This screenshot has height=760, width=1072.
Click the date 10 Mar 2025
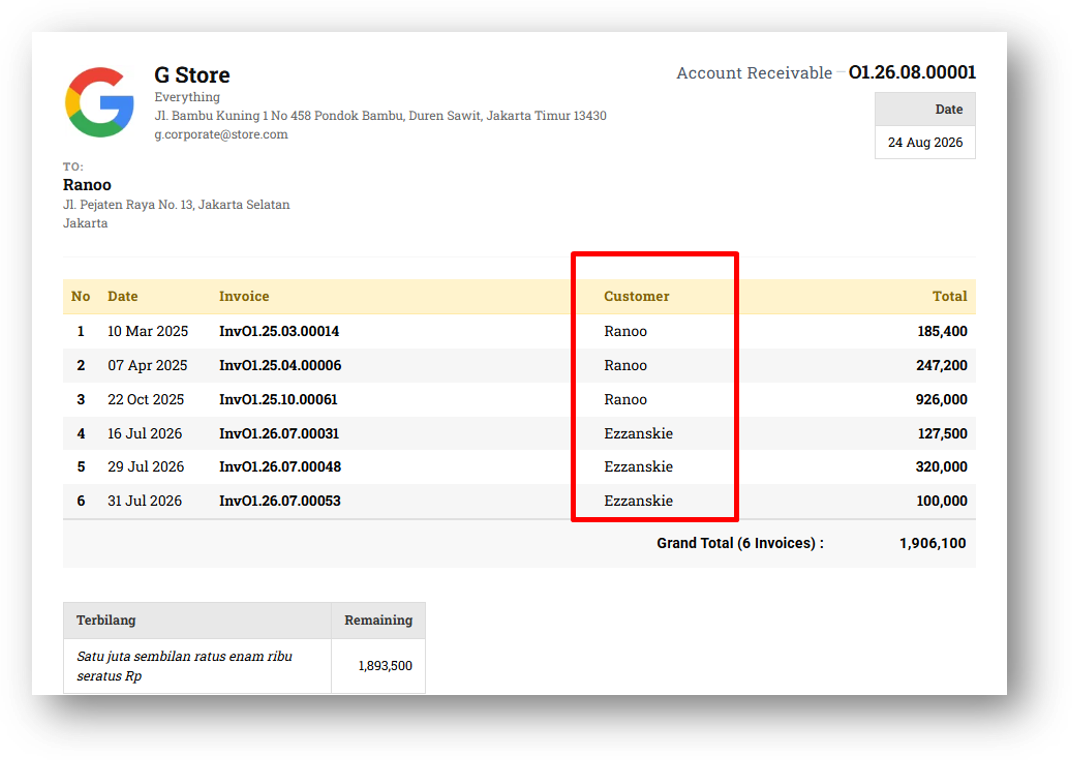[x=148, y=331]
